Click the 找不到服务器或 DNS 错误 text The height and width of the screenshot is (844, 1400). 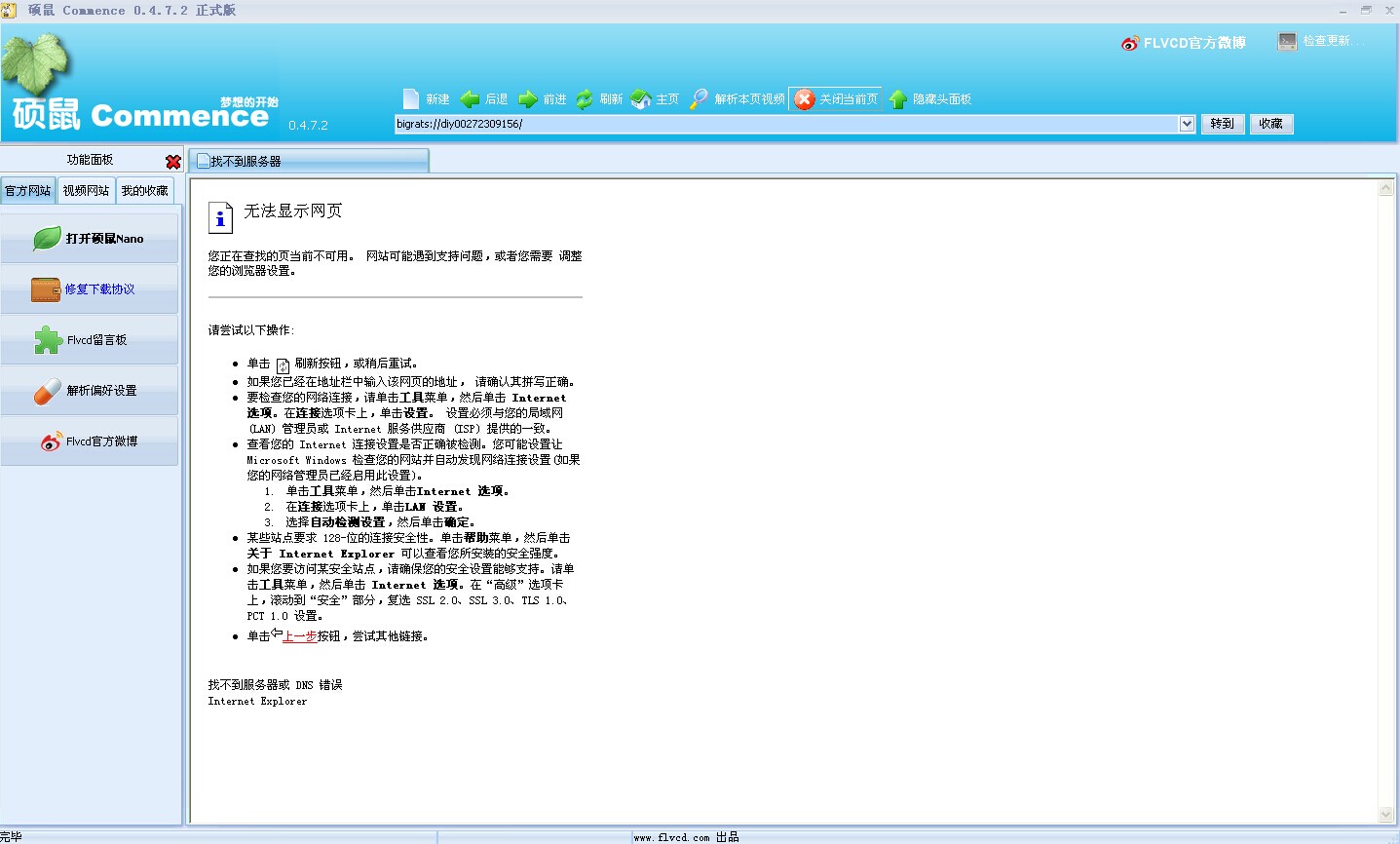point(275,685)
